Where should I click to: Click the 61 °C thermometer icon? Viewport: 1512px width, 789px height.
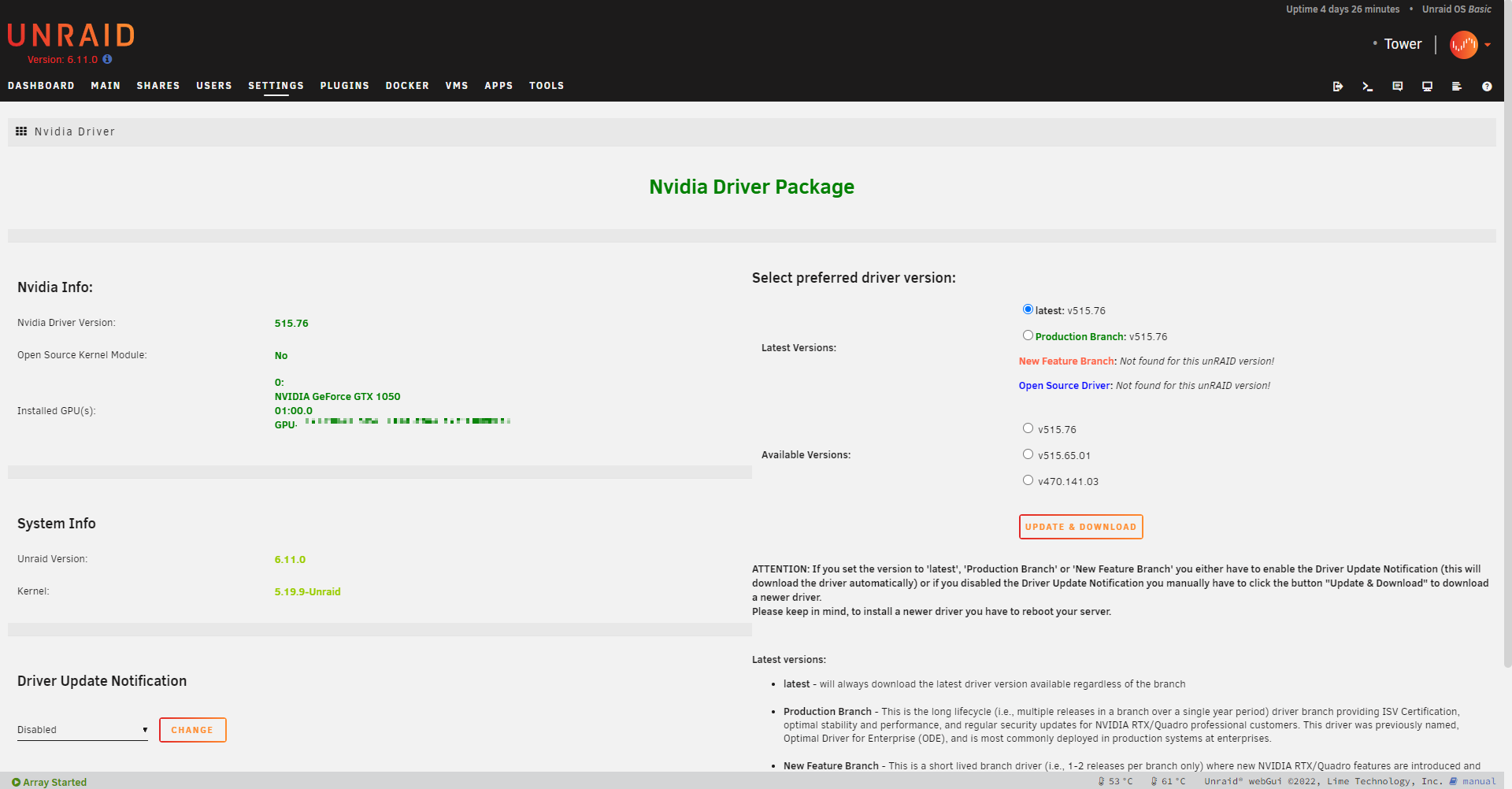tap(1154, 781)
